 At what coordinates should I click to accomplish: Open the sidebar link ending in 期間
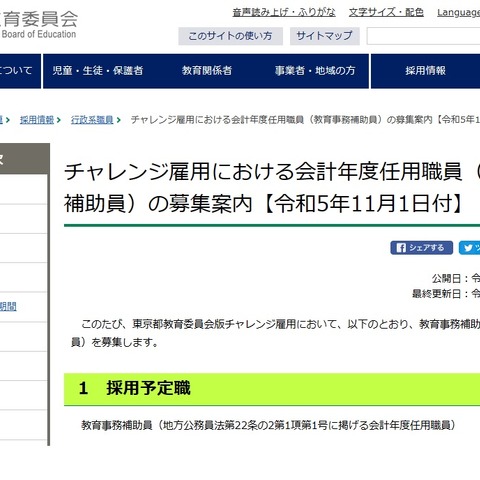[x=8, y=307]
